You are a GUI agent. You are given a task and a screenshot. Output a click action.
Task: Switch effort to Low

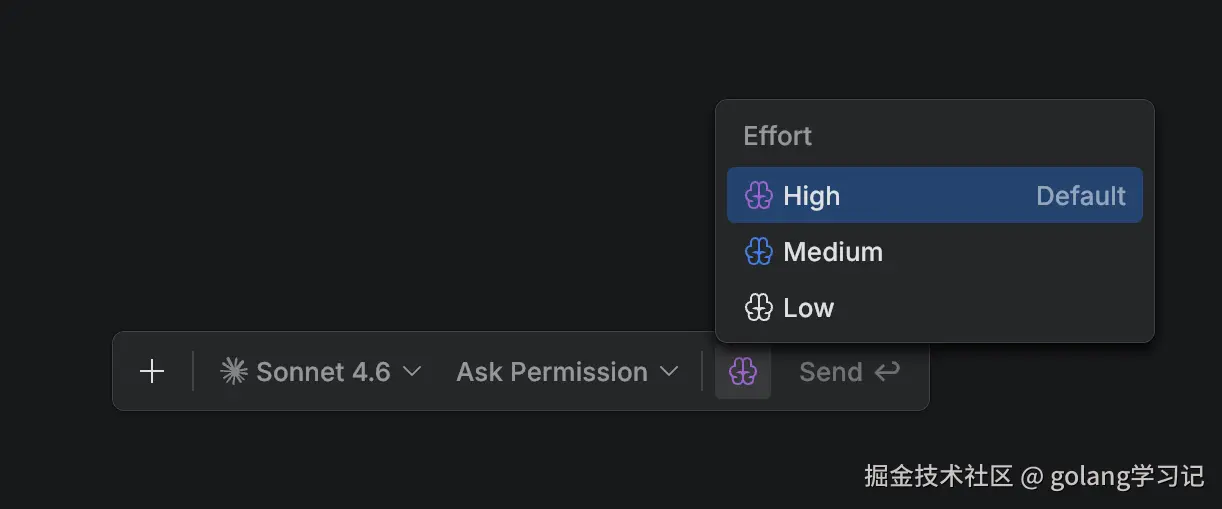click(x=808, y=308)
